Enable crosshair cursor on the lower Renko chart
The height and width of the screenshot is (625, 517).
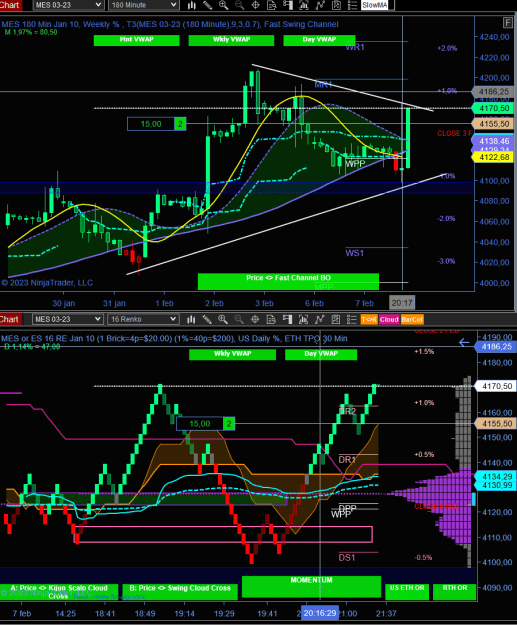coord(255,319)
